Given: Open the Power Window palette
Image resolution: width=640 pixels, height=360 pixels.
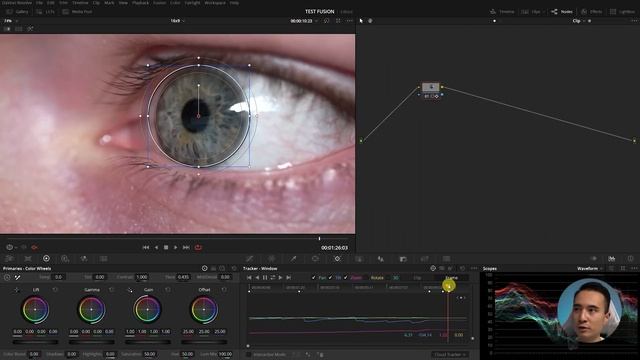Looking at the screenshot, I should tap(315, 259).
